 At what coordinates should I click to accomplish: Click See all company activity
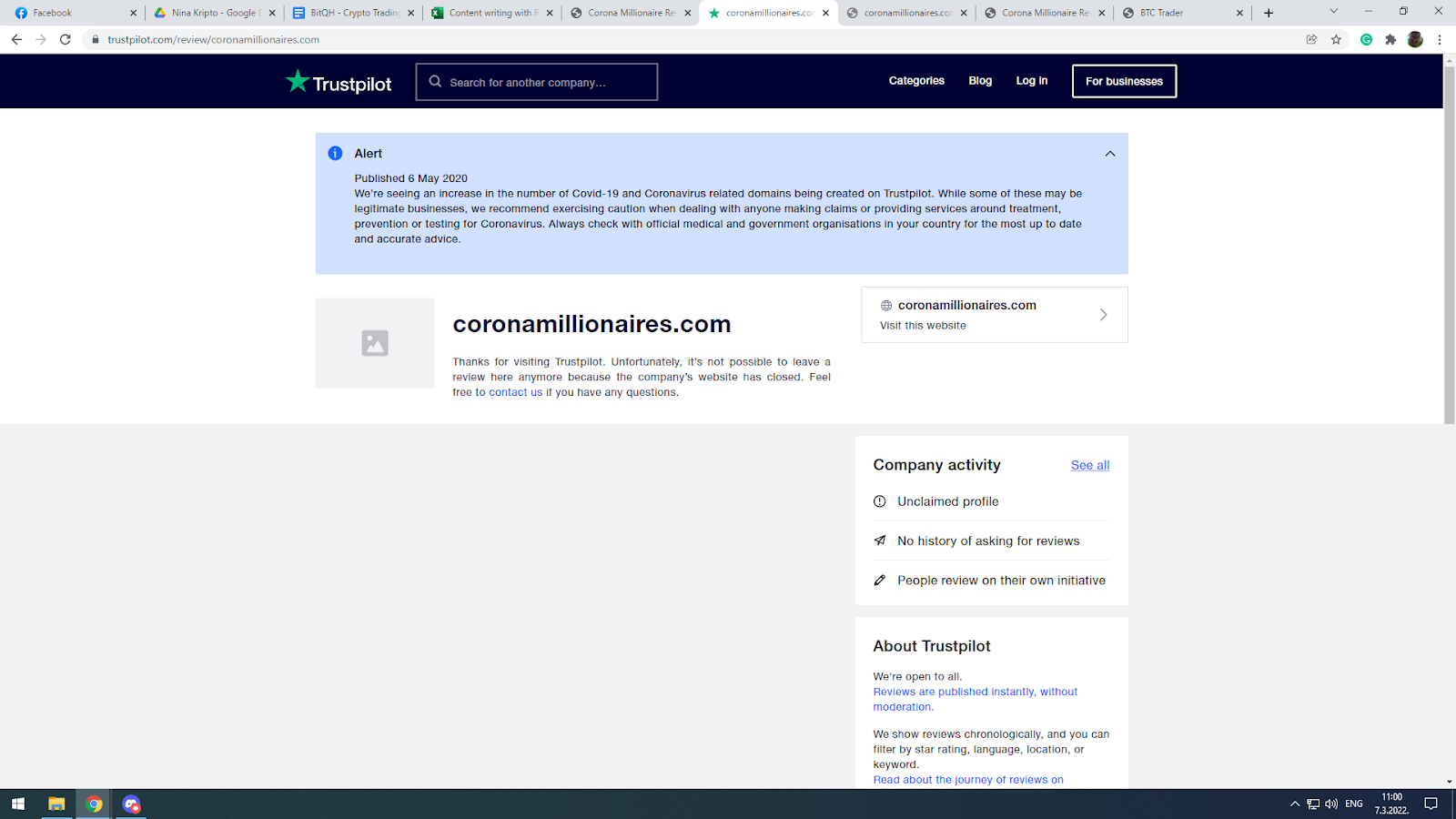click(x=1090, y=465)
